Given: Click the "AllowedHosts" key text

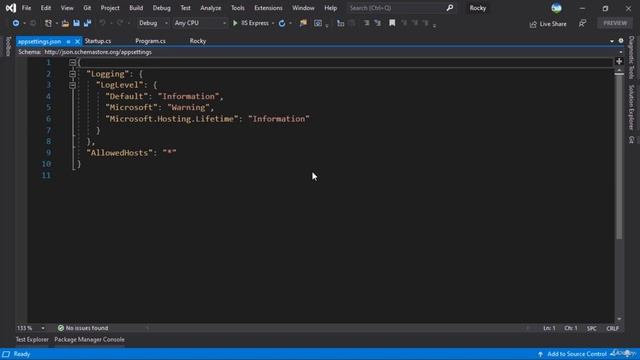Looking at the screenshot, I should pos(120,153).
